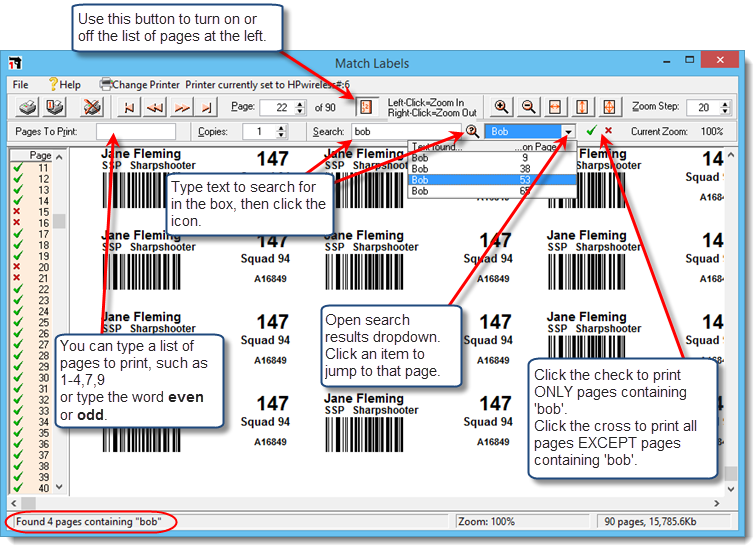Viewport: 754px width, 546px height.
Task: Increase Copies with up stepper
Action: [282, 128]
